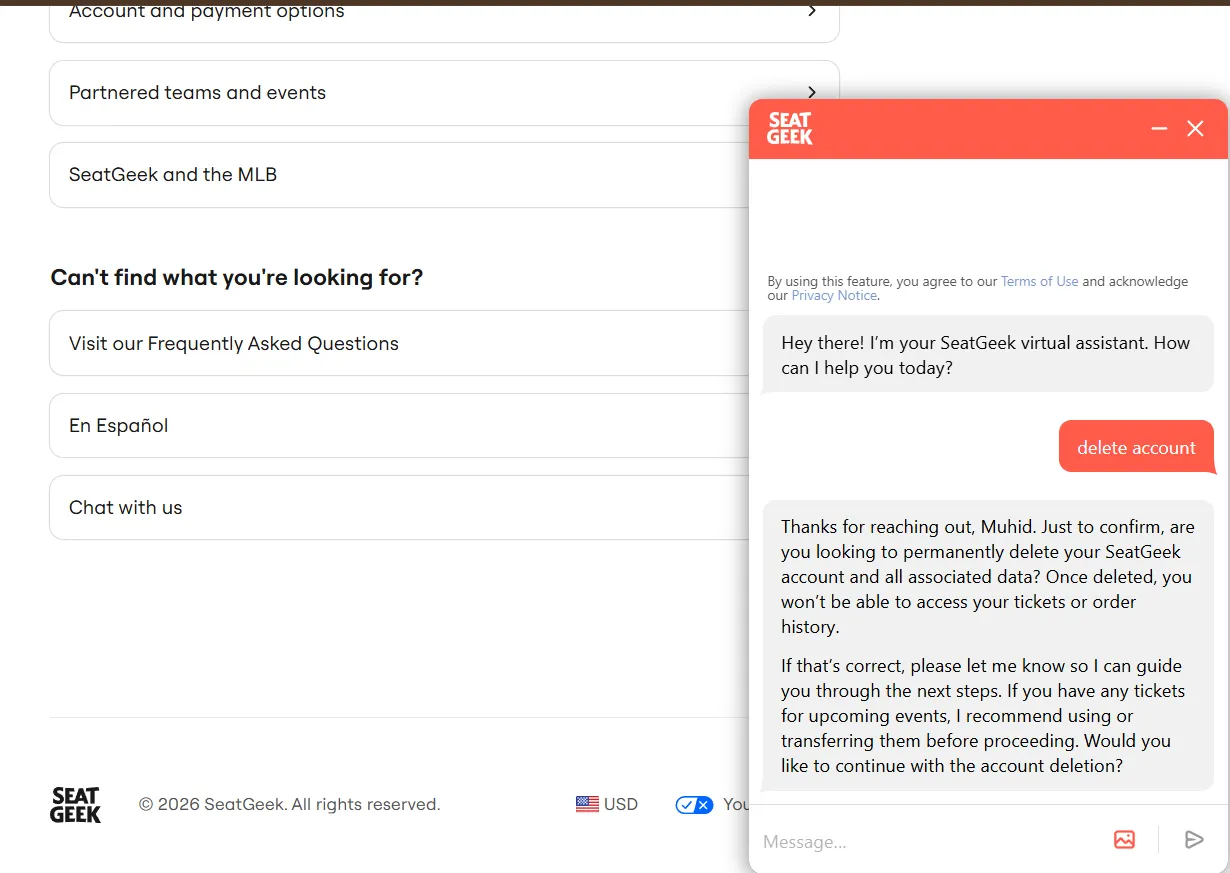This screenshot has width=1230, height=873.
Task: Send the chat message with arrow icon
Action: pos(1194,839)
